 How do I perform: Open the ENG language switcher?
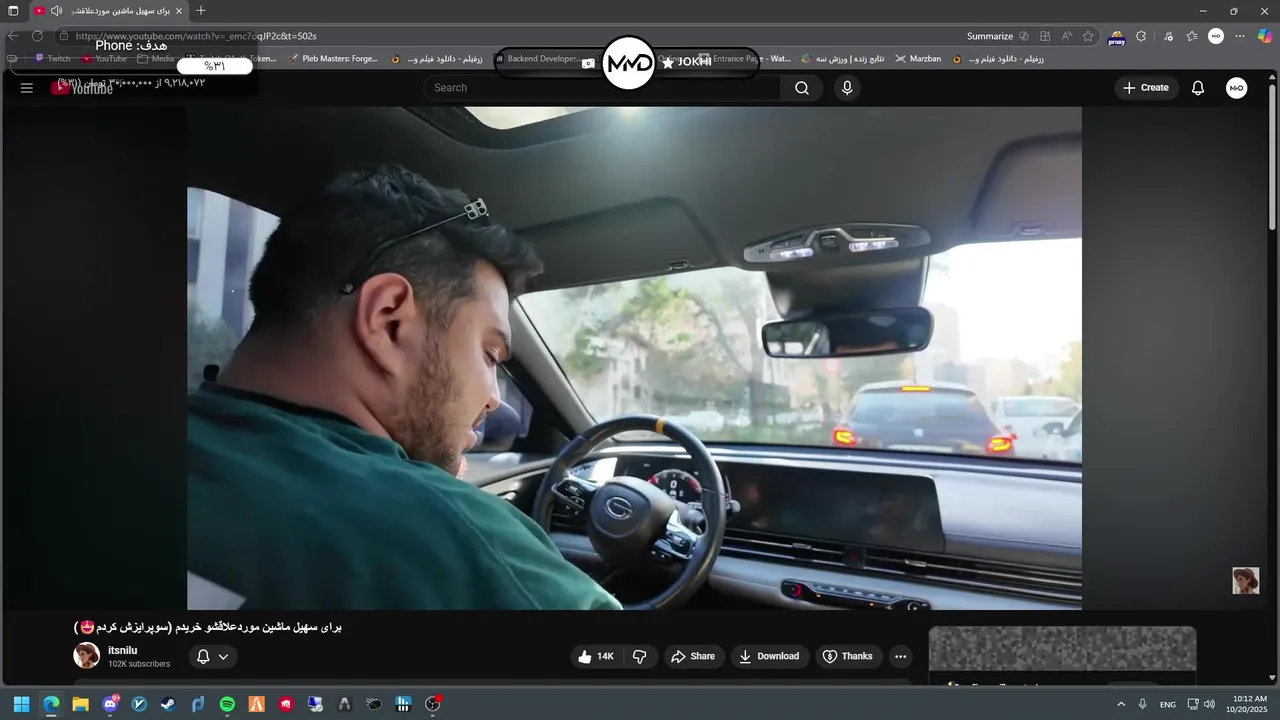point(1168,704)
